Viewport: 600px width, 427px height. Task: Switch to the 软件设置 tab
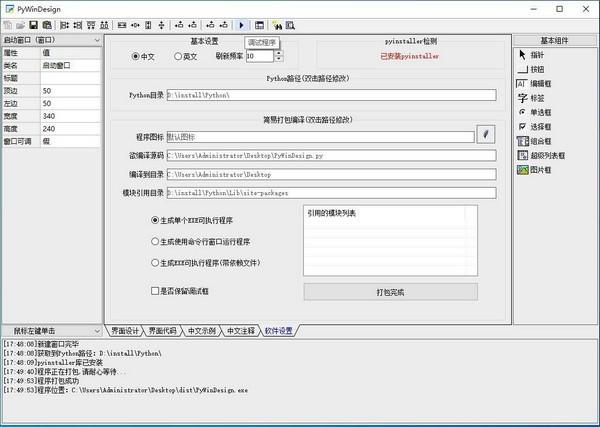click(x=279, y=331)
